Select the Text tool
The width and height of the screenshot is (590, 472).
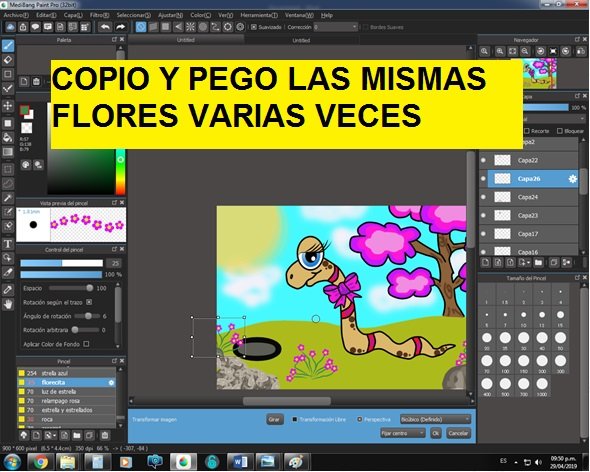point(8,244)
